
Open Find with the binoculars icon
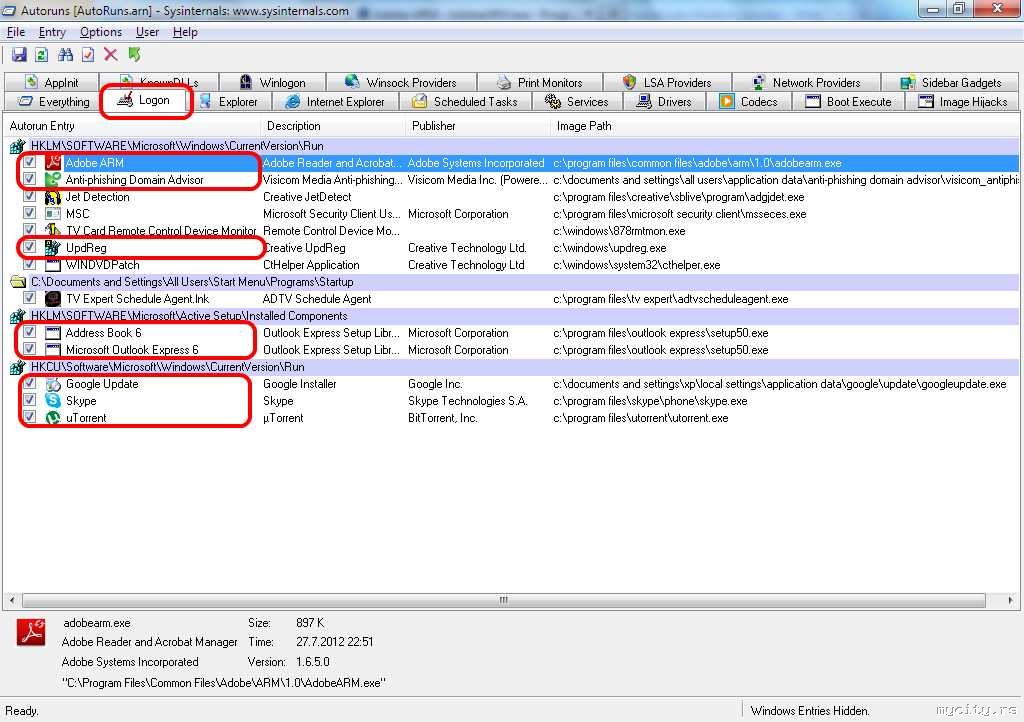65,55
